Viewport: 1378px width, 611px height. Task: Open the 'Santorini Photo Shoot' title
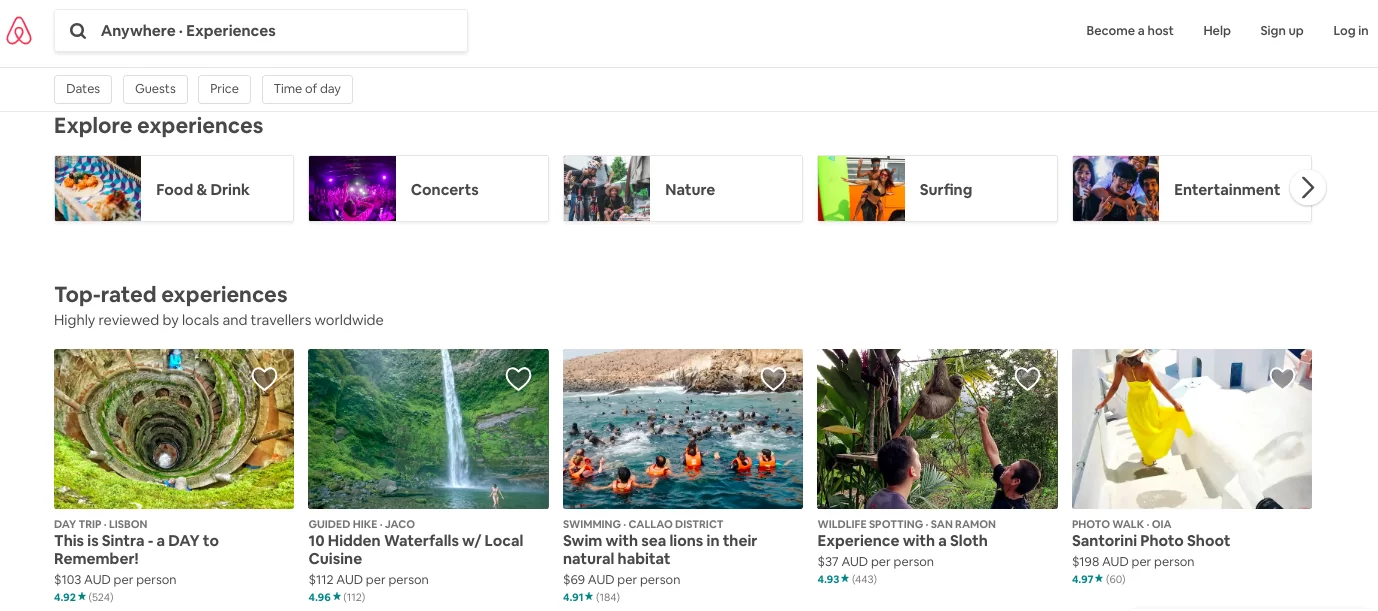(1151, 541)
